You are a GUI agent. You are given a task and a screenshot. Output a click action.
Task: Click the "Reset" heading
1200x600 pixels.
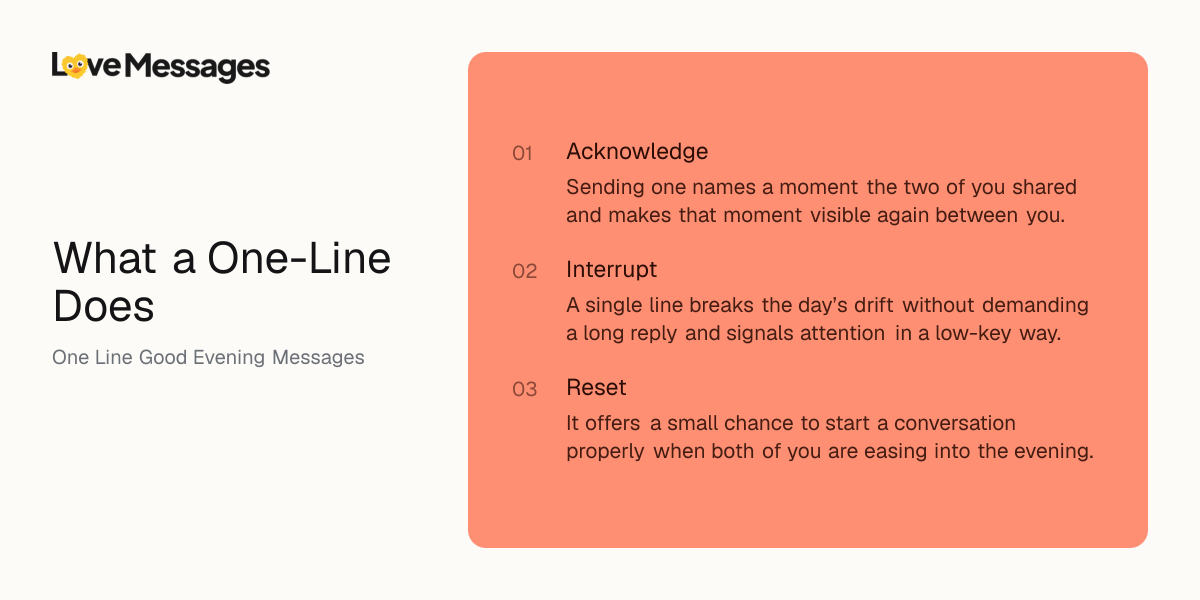coord(596,388)
